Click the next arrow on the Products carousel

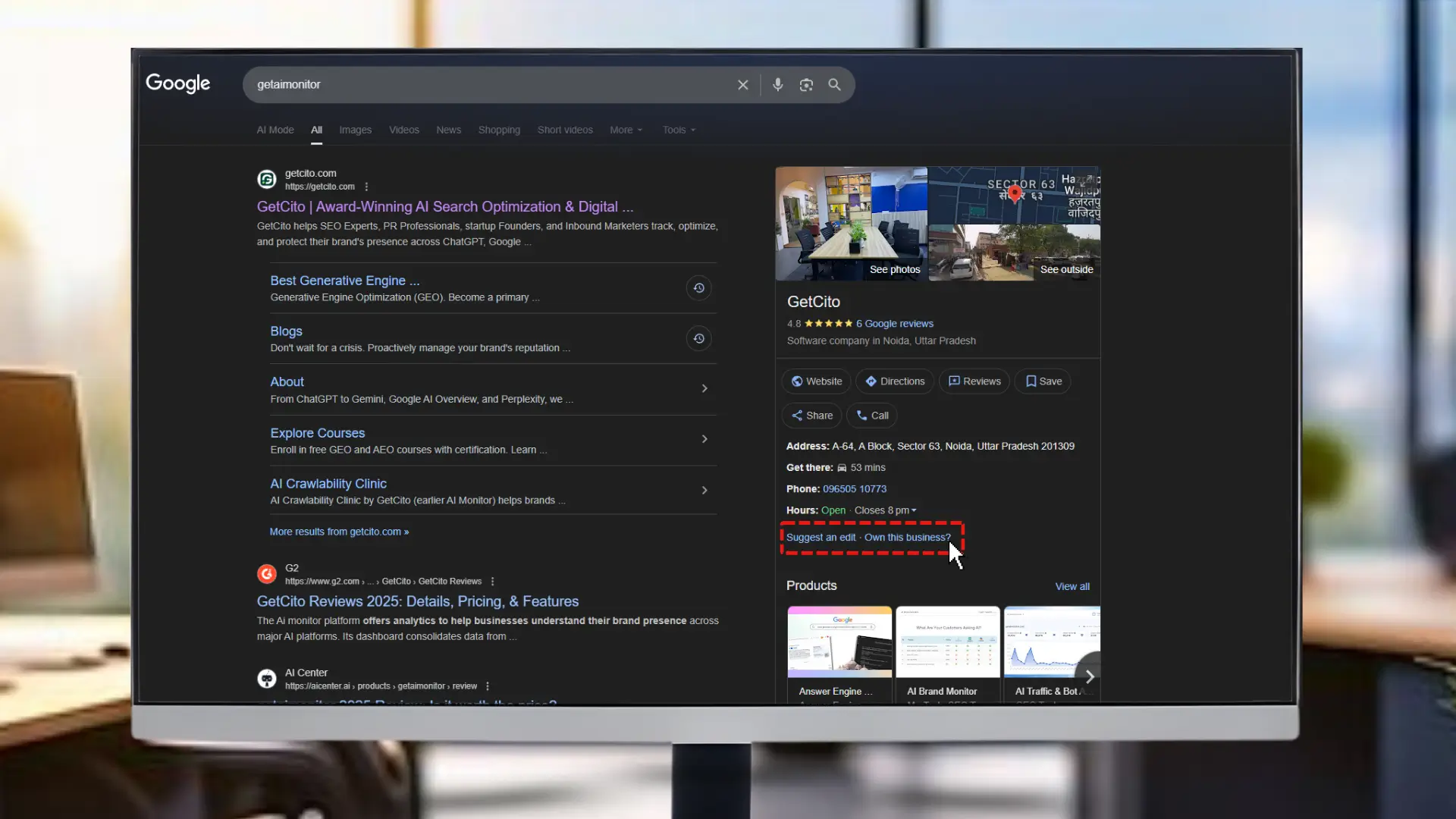pos(1090,676)
